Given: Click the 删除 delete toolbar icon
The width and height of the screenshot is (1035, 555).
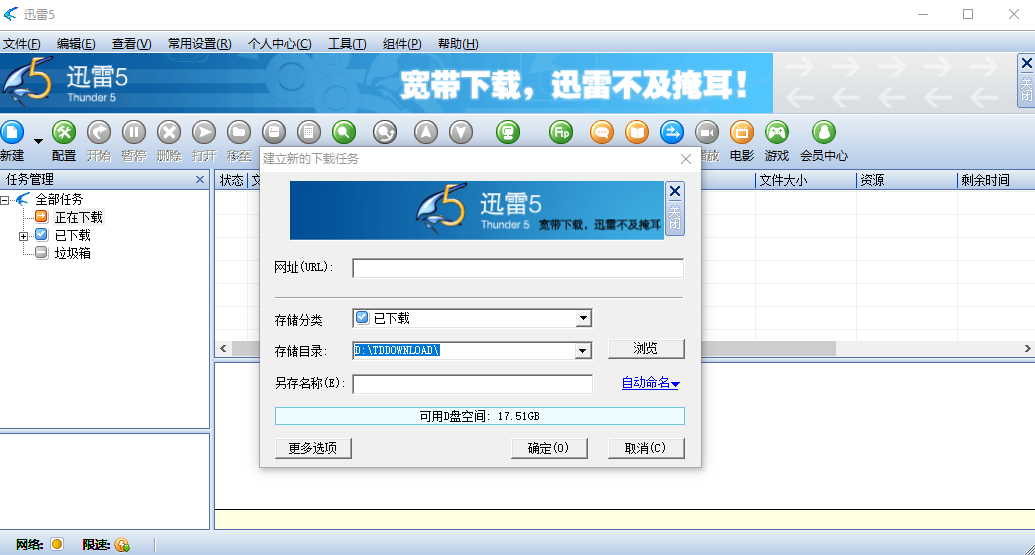Looking at the screenshot, I should [x=169, y=133].
